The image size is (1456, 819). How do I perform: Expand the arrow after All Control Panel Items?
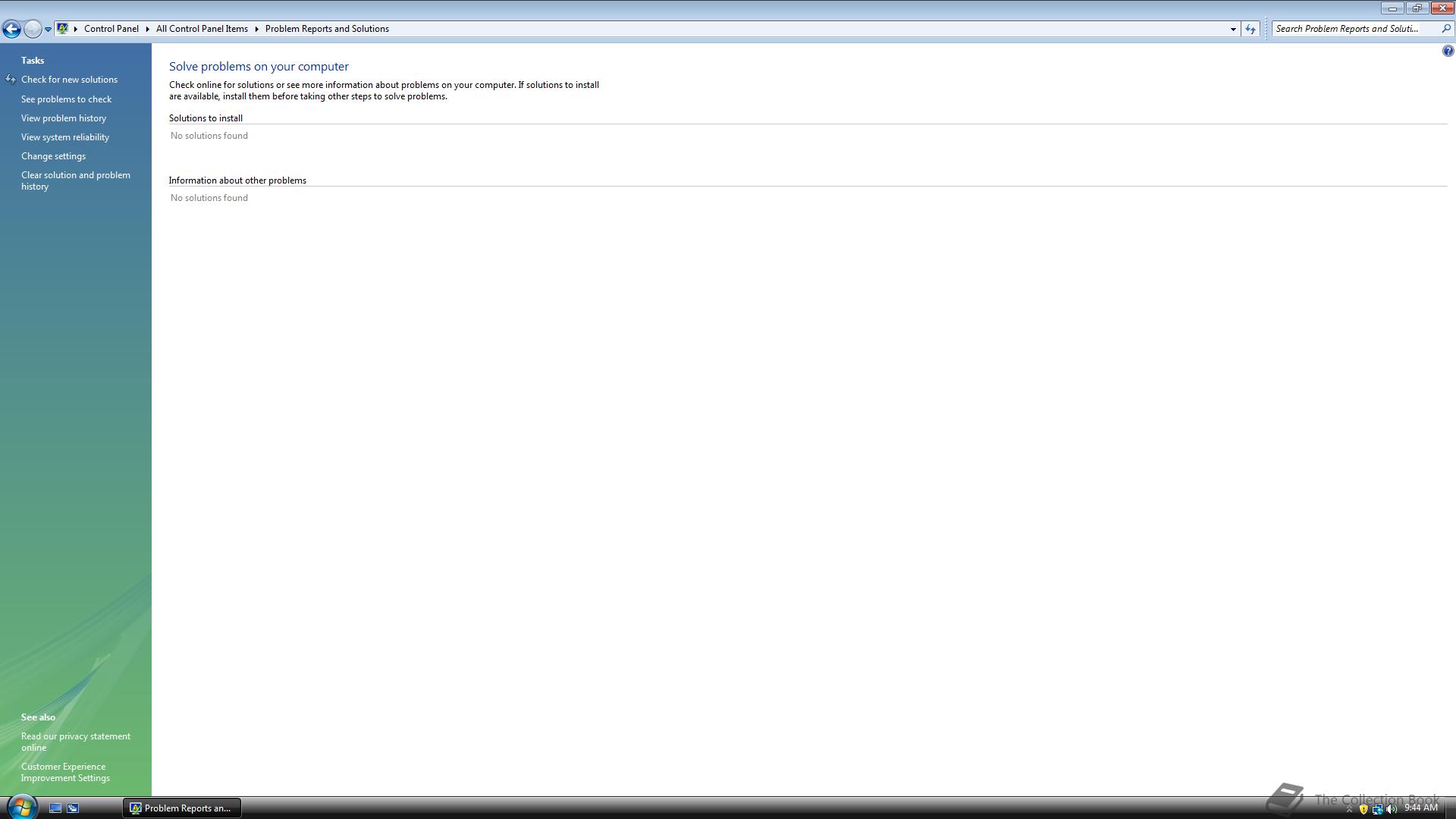pyautogui.click(x=257, y=29)
